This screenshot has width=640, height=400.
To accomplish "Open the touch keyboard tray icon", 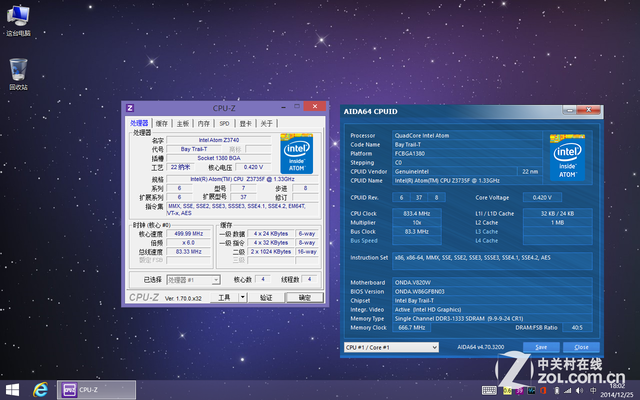I will [489, 391].
